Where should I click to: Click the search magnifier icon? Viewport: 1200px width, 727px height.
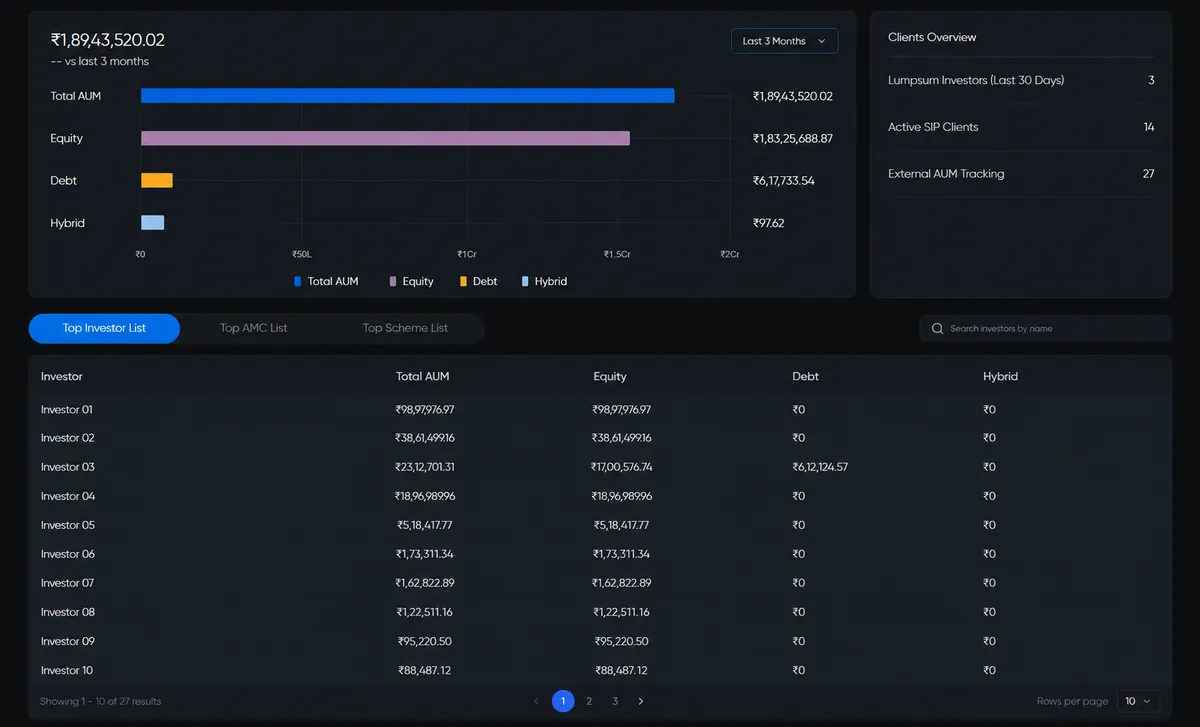coord(937,328)
